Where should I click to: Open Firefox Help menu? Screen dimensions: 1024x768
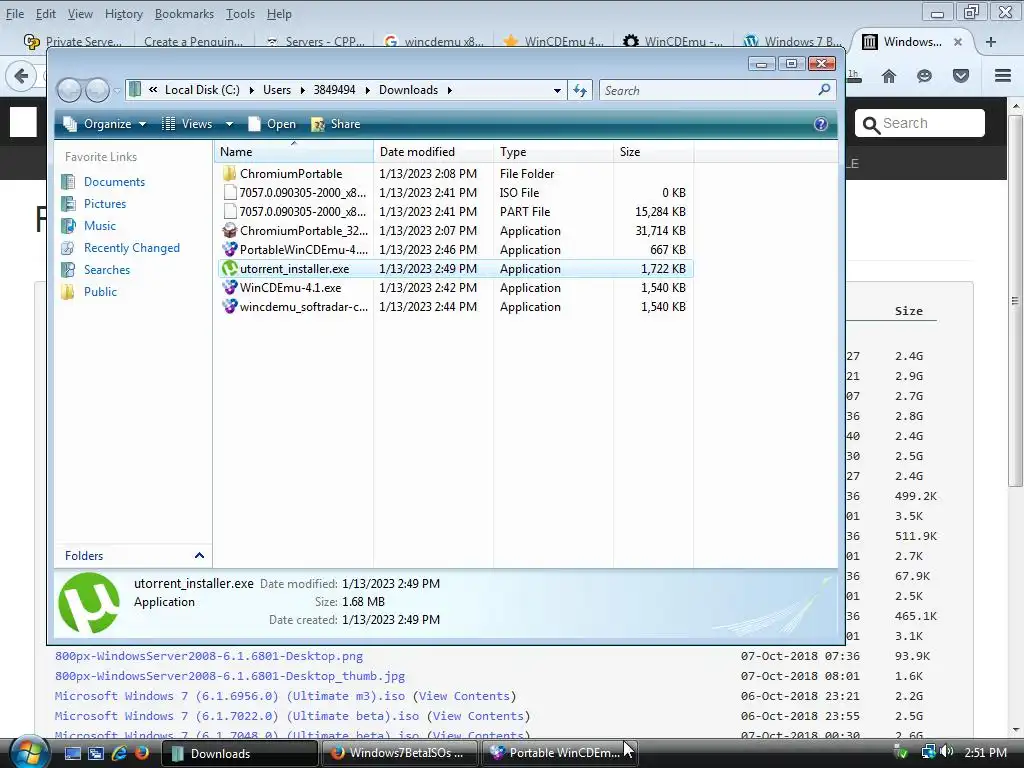tap(280, 14)
